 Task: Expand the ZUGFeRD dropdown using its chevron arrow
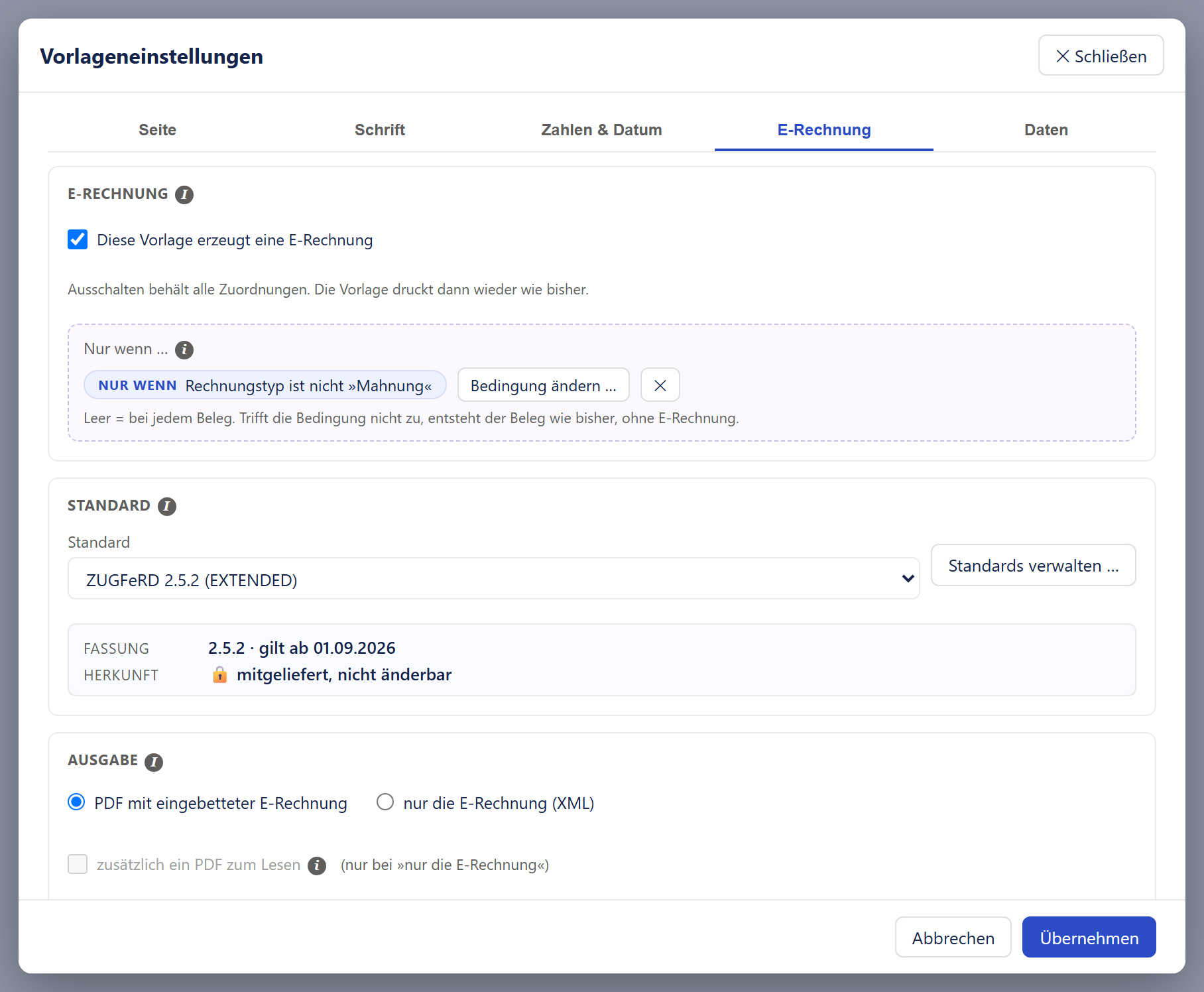[908, 579]
